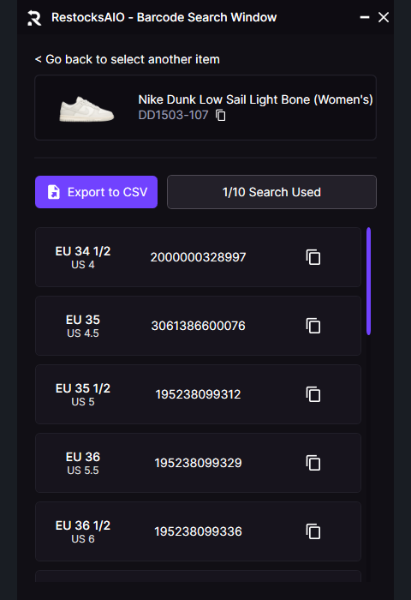Click the CSV file icon in the Export button
The width and height of the screenshot is (411, 600).
[54, 192]
